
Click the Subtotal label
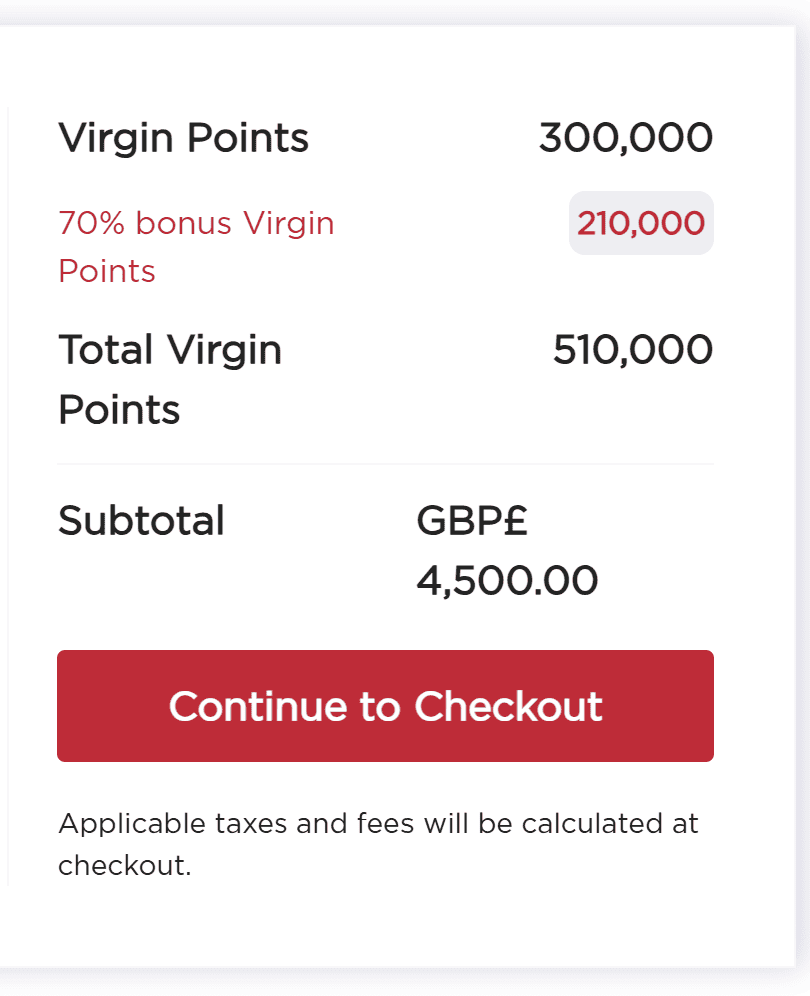pyautogui.click(x=141, y=521)
